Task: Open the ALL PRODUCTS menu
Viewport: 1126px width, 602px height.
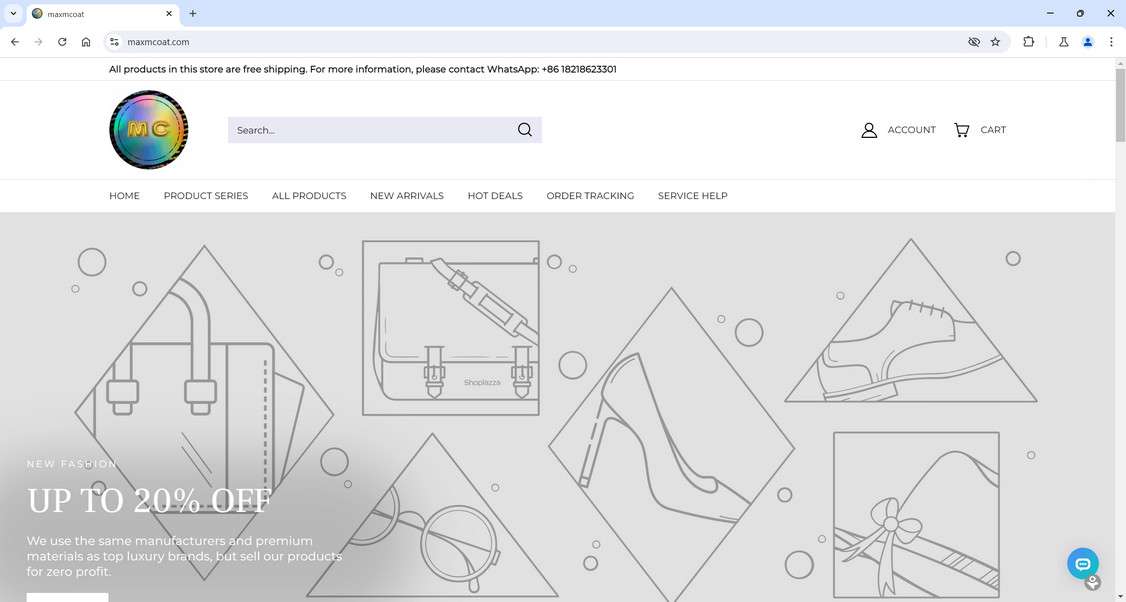Action: [309, 195]
